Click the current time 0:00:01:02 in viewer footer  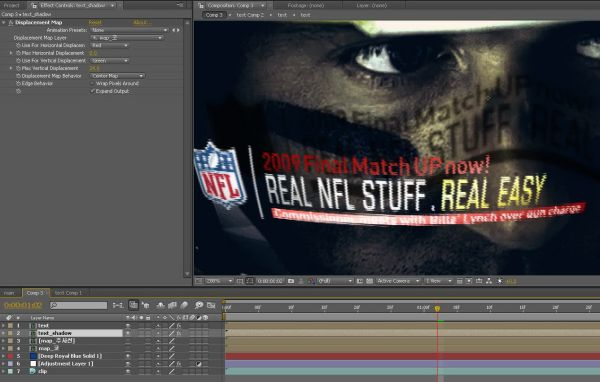click(x=270, y=281)
